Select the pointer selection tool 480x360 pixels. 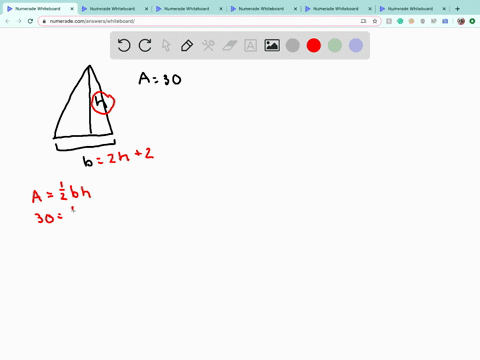pyautogui.click(x=166, y=46)
